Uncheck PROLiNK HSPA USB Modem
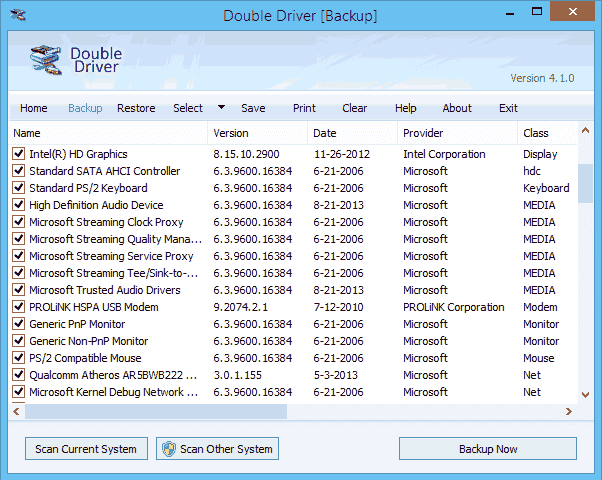 (x=18, y=306)
